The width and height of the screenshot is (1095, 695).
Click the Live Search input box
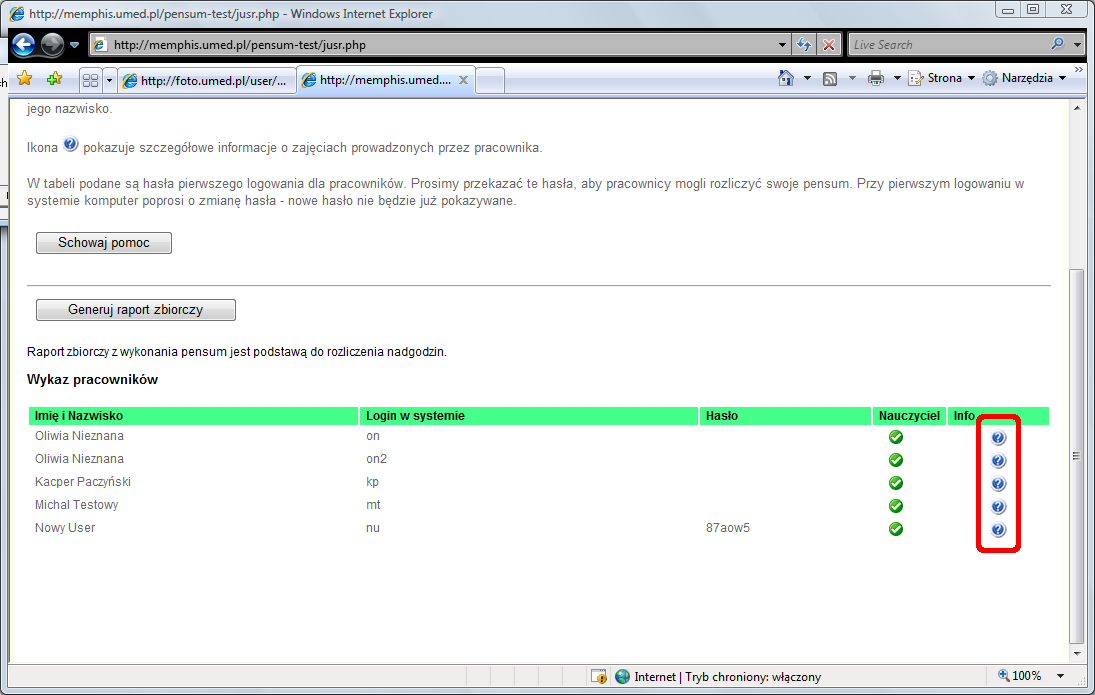(x=948, y=45)
